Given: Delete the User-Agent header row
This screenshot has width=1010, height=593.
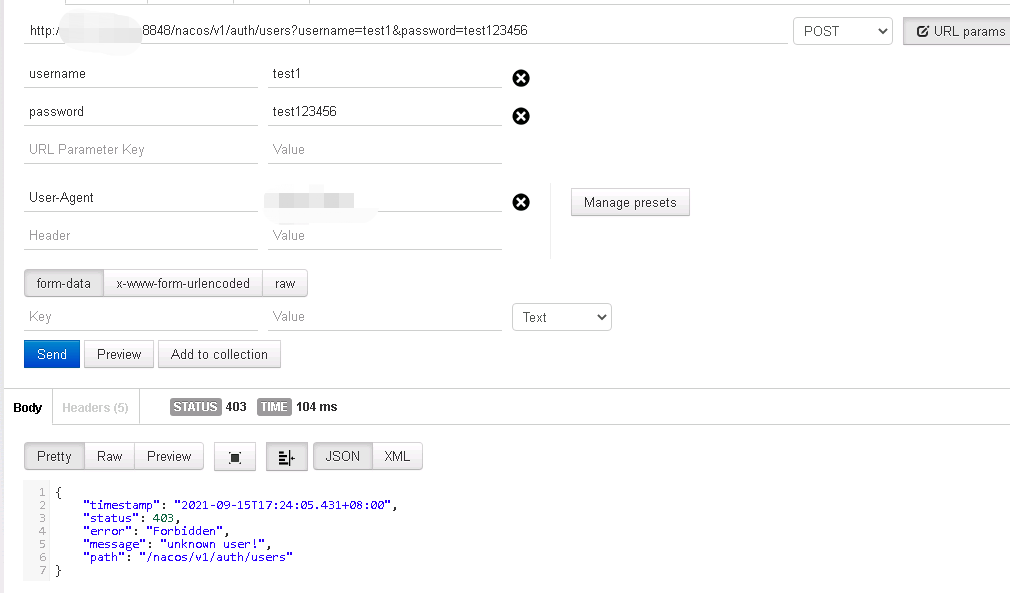Looking at the screenshot, I should tap(520, 202).
